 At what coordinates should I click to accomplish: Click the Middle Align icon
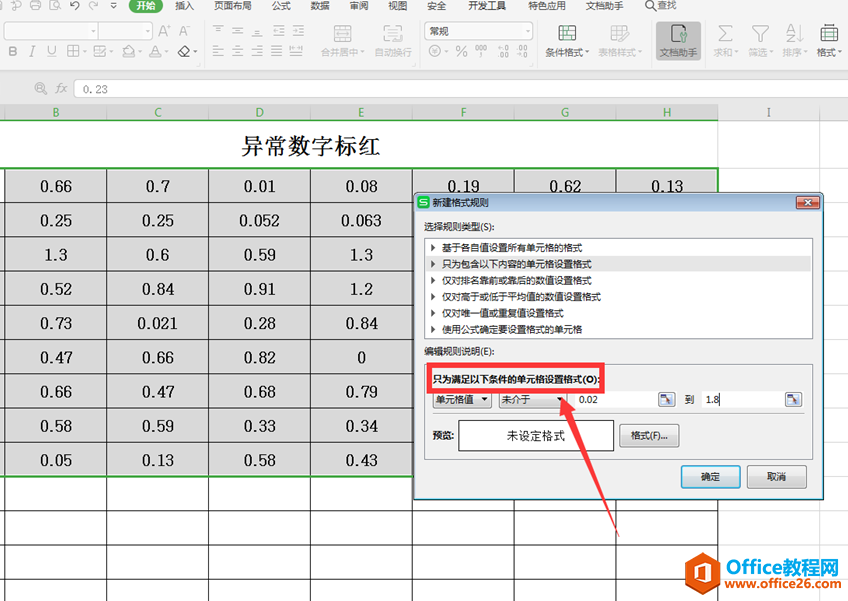pos(237,30)
